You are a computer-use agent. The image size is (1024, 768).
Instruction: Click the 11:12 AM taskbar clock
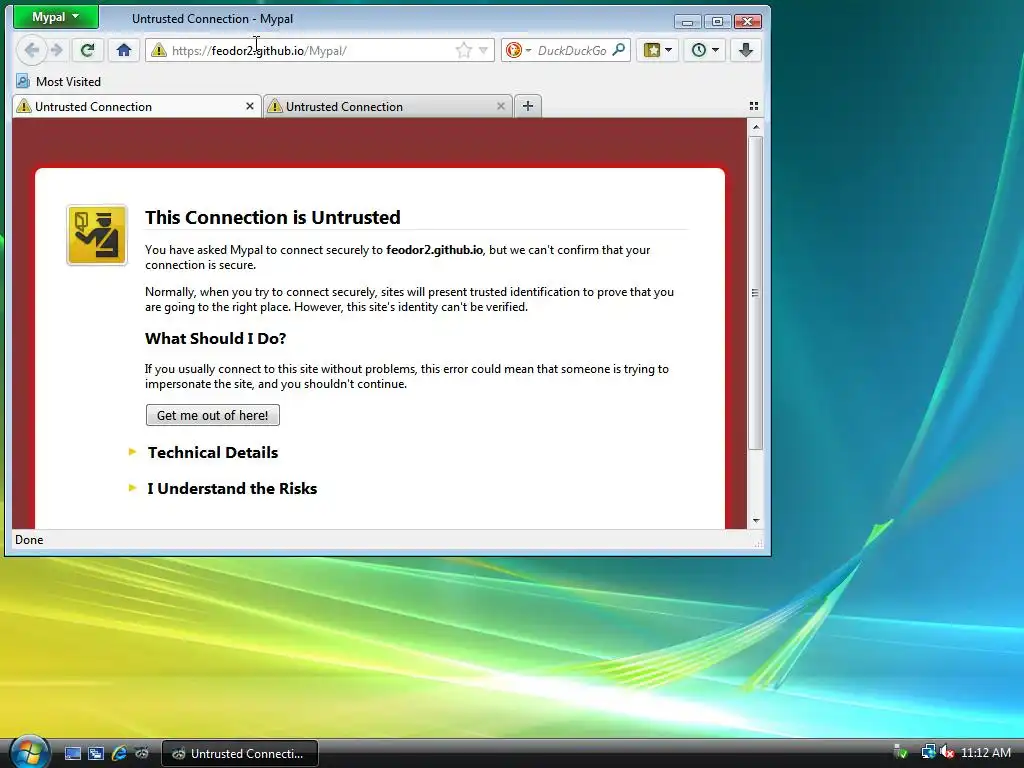click(985, 752)
